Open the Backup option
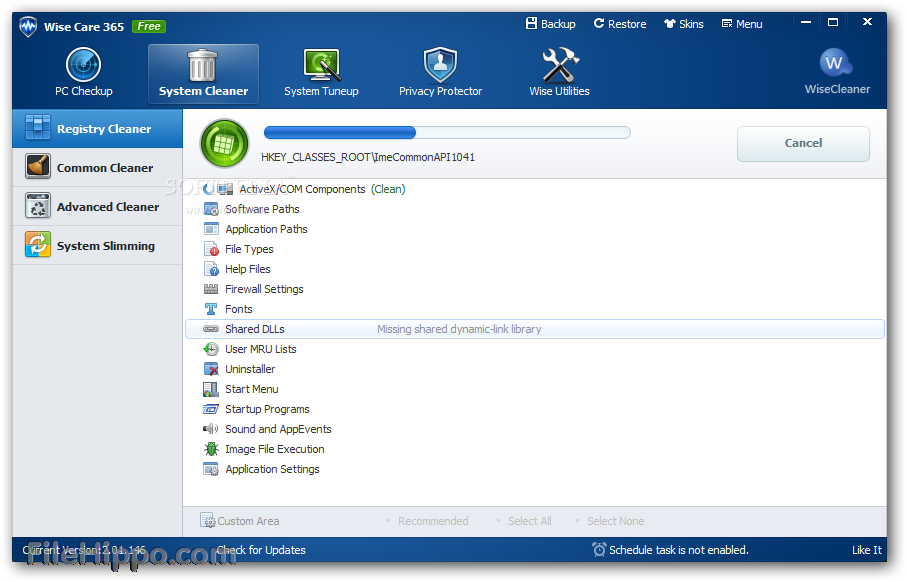The width and height of the screenshot is (907, 582). pyautogui.click(x=551, y=24)
